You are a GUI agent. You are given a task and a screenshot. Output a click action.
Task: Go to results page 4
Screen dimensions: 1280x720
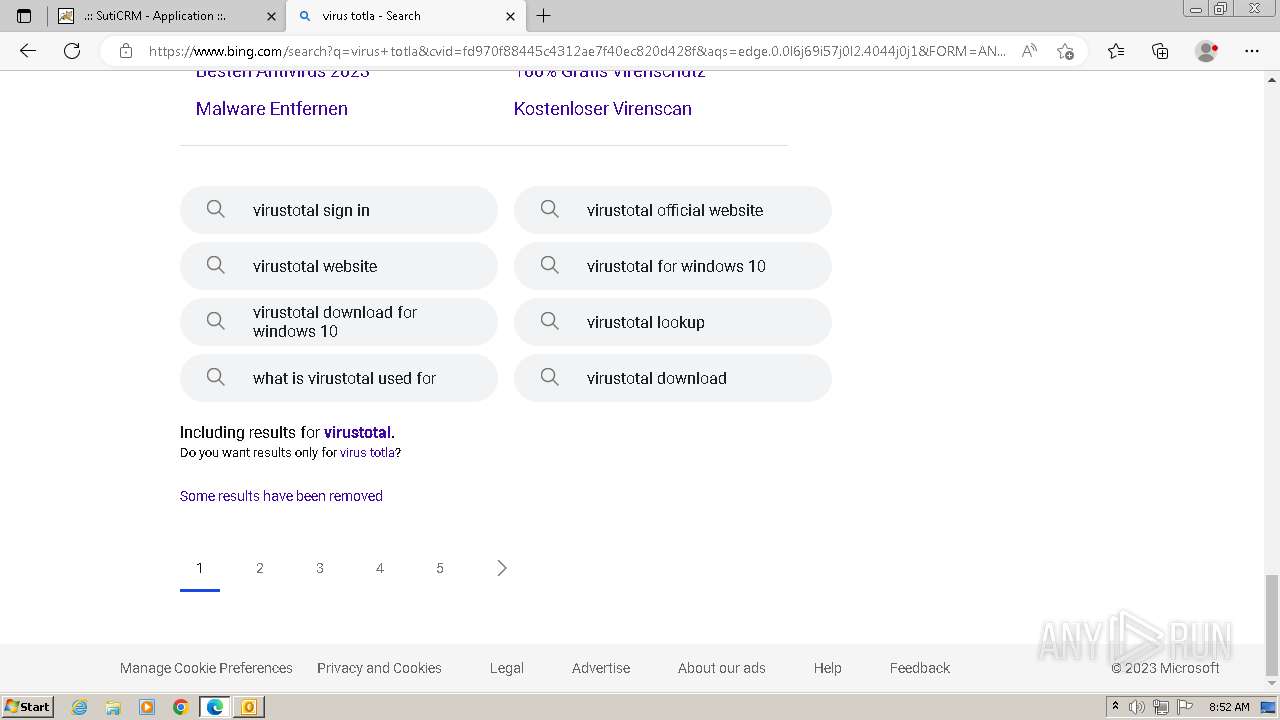tap(380, 568)
